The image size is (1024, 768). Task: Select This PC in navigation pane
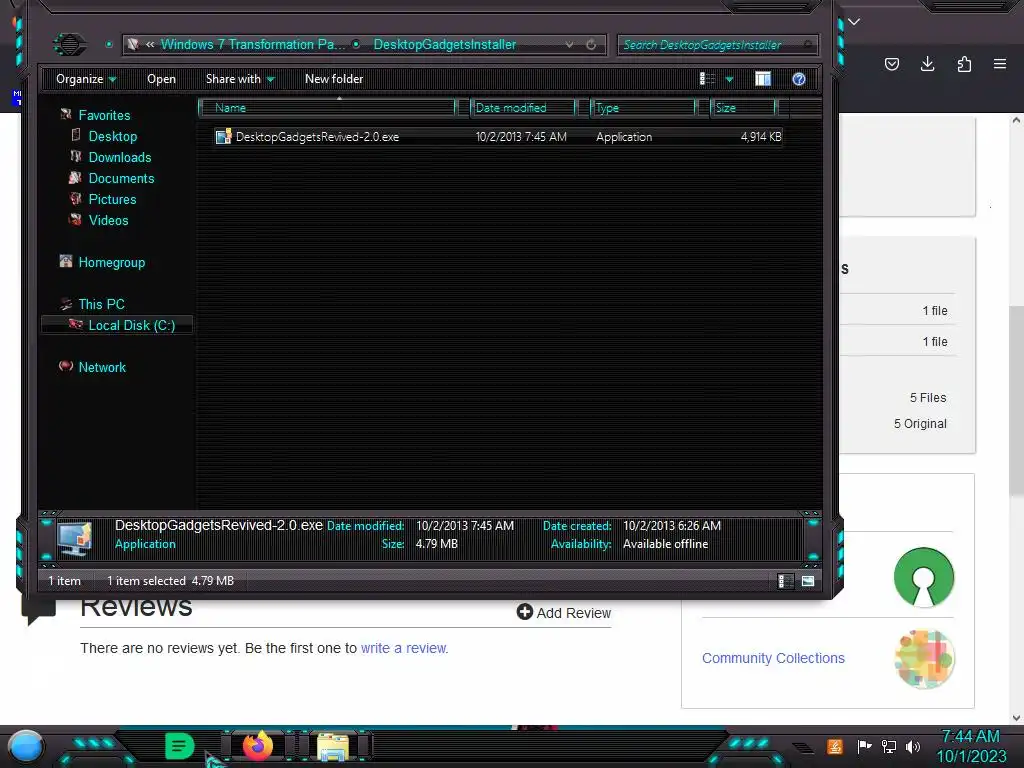coord(101,304)
